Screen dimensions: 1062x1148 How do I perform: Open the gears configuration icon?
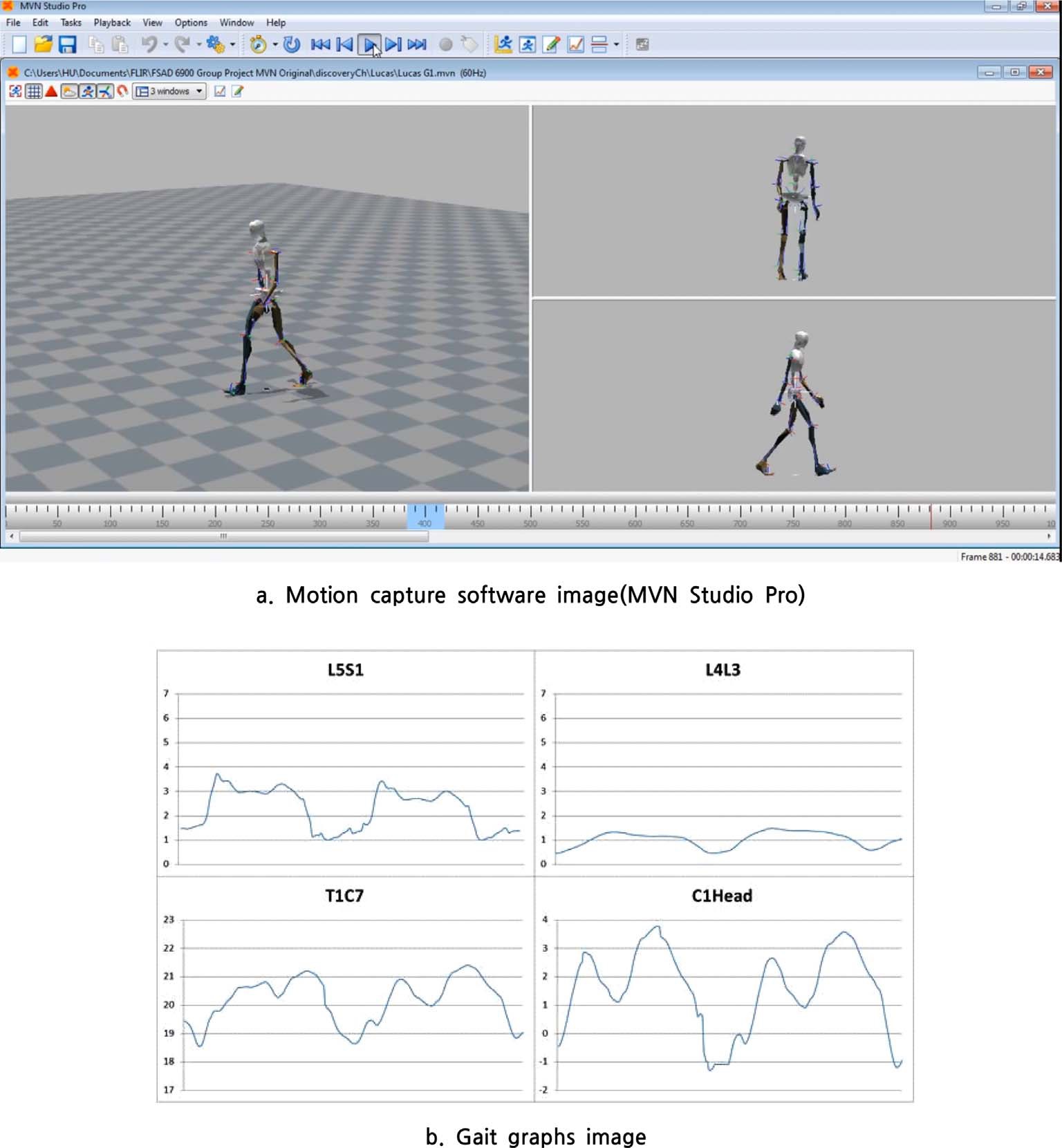point(216,45)
